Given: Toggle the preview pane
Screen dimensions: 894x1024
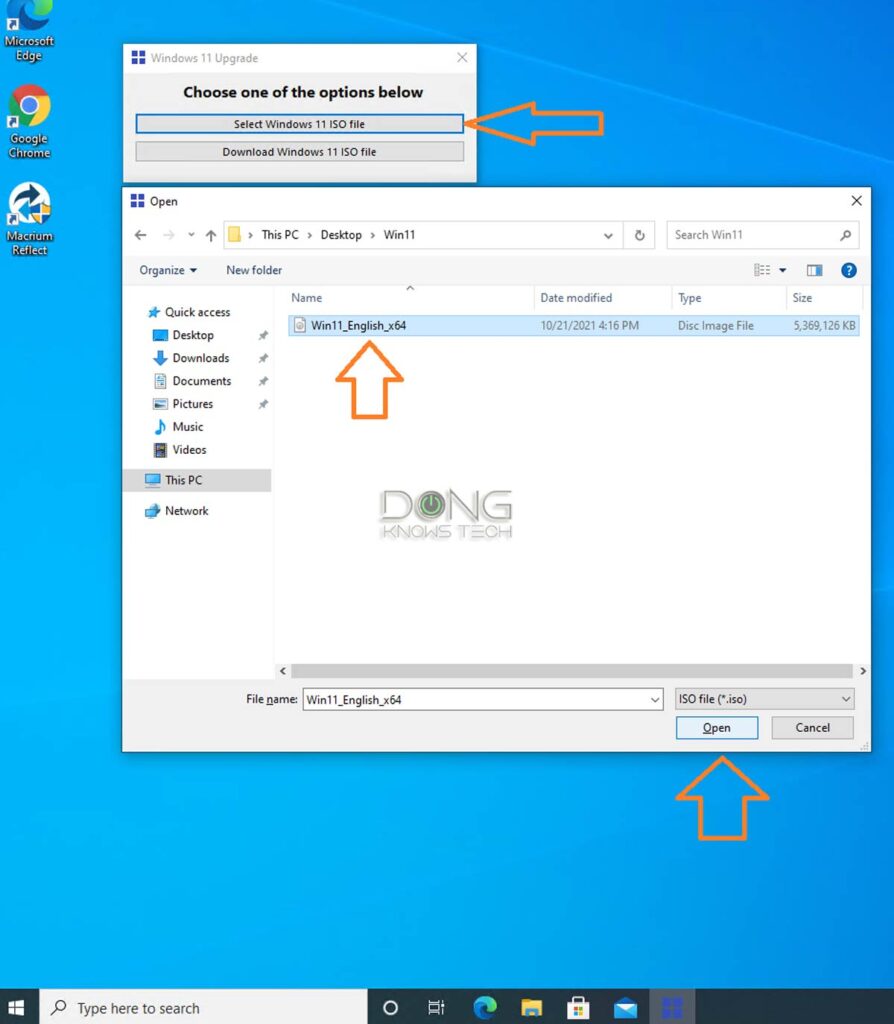Looking at the screenshot, I should tap(814, 270).
